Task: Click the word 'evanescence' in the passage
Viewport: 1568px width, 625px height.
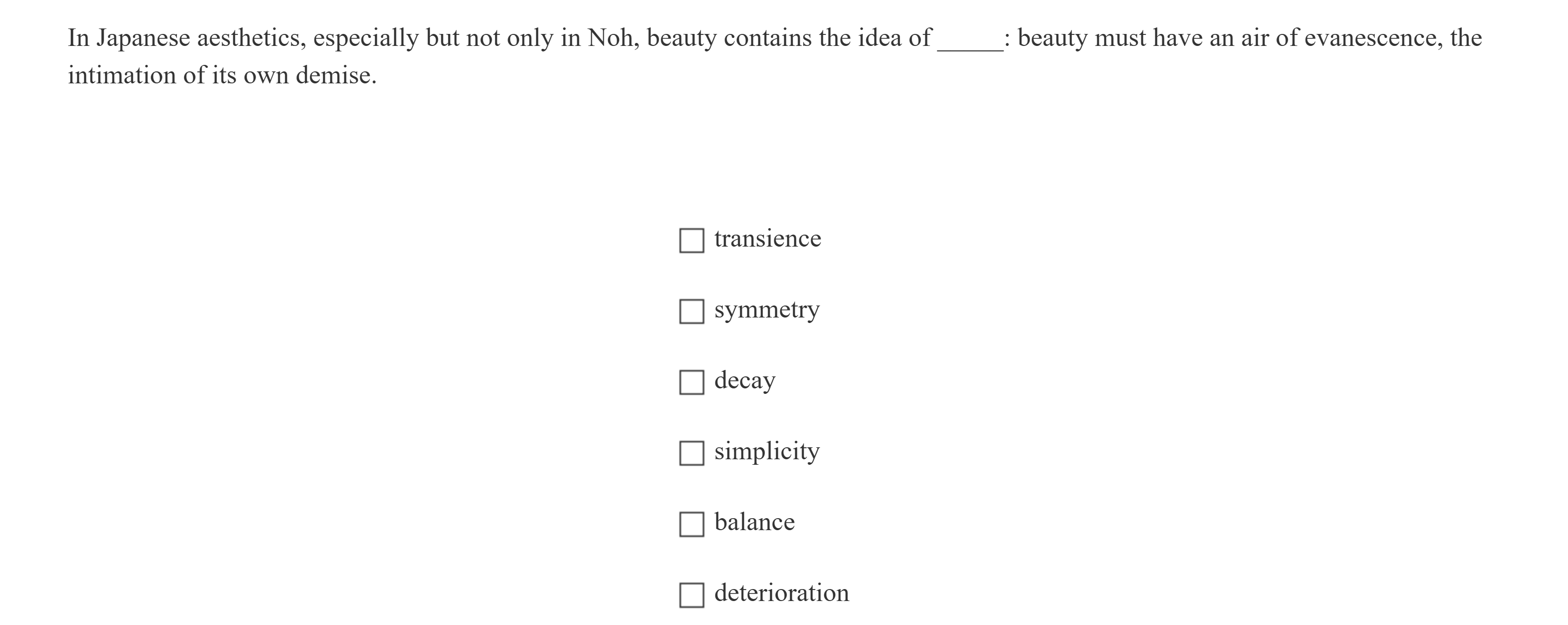Action: pyautogui.click(x=1373, y=38)
